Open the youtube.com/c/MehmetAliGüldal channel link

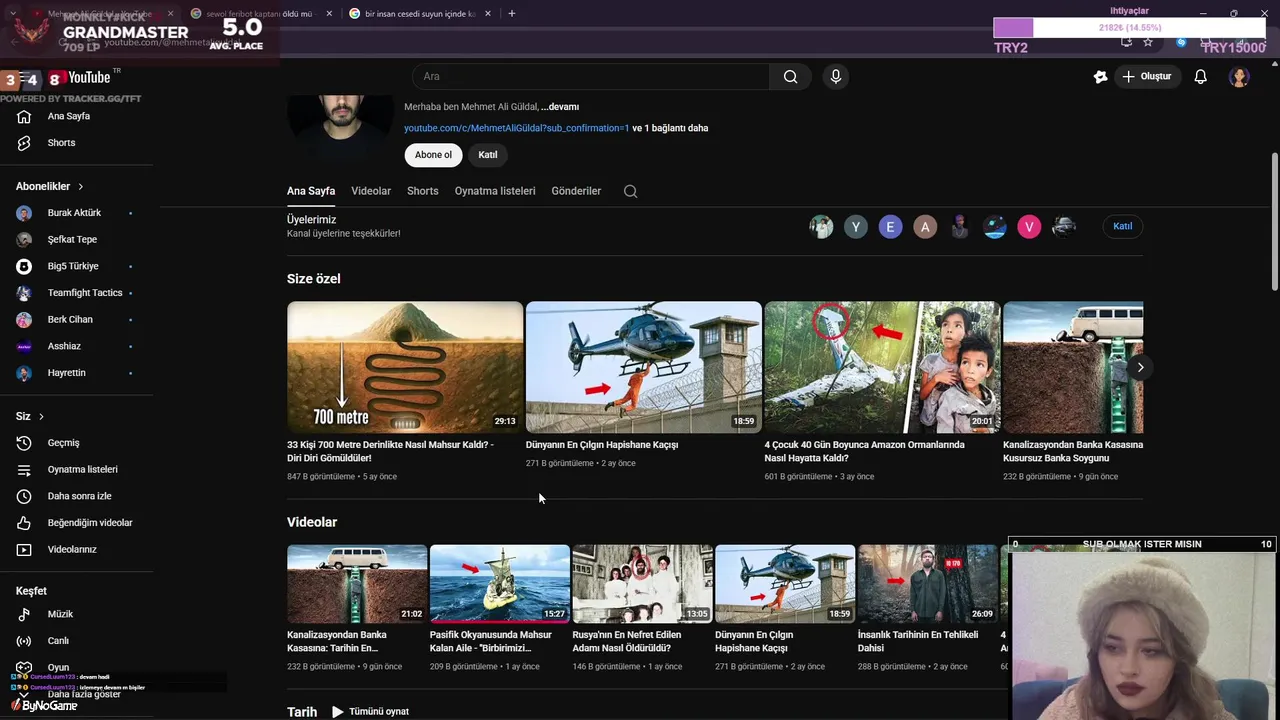pos(516,128)
